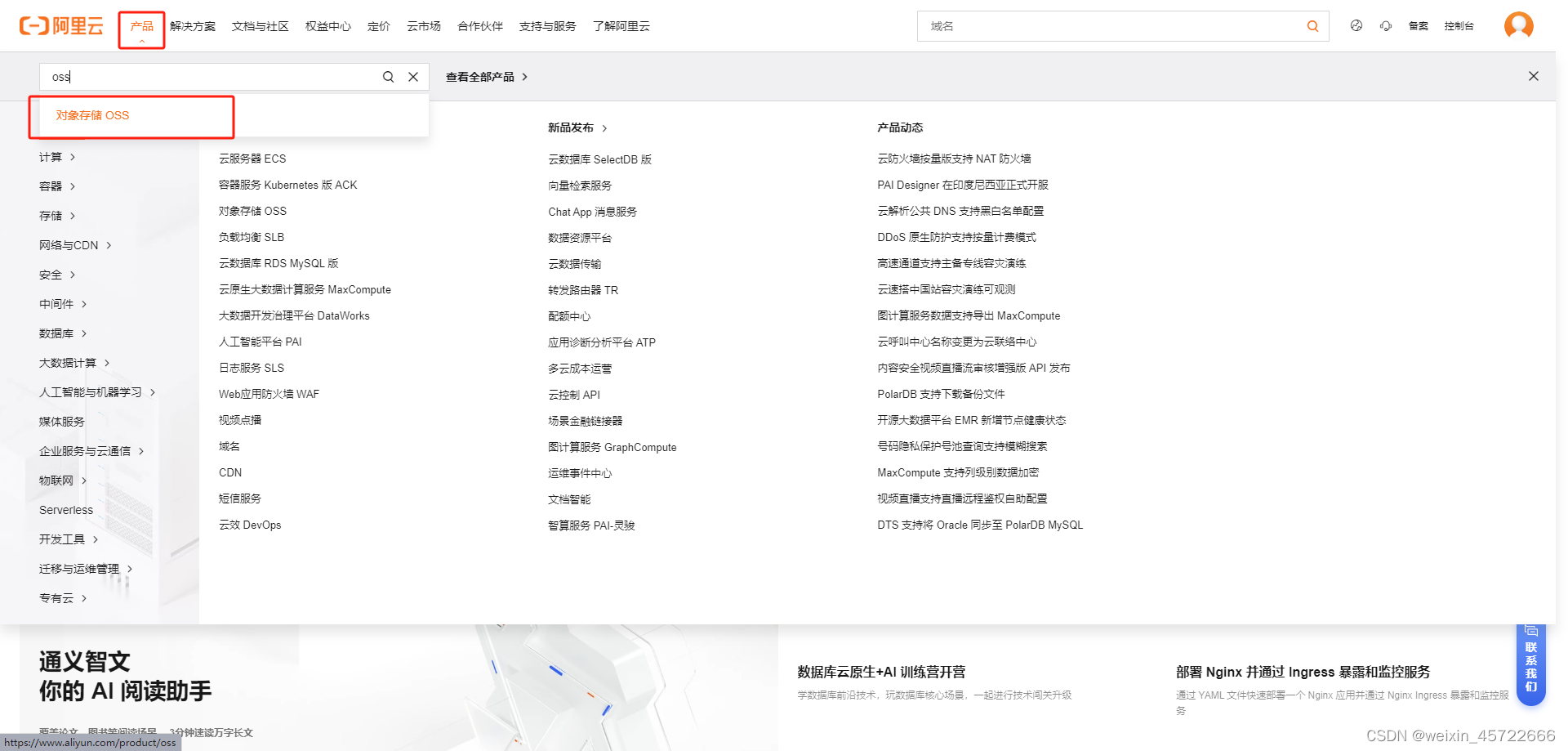Open 云数据库 RDS MySQL 版
The height and width of the screenshot is (751, 1568).
[278, 263]
